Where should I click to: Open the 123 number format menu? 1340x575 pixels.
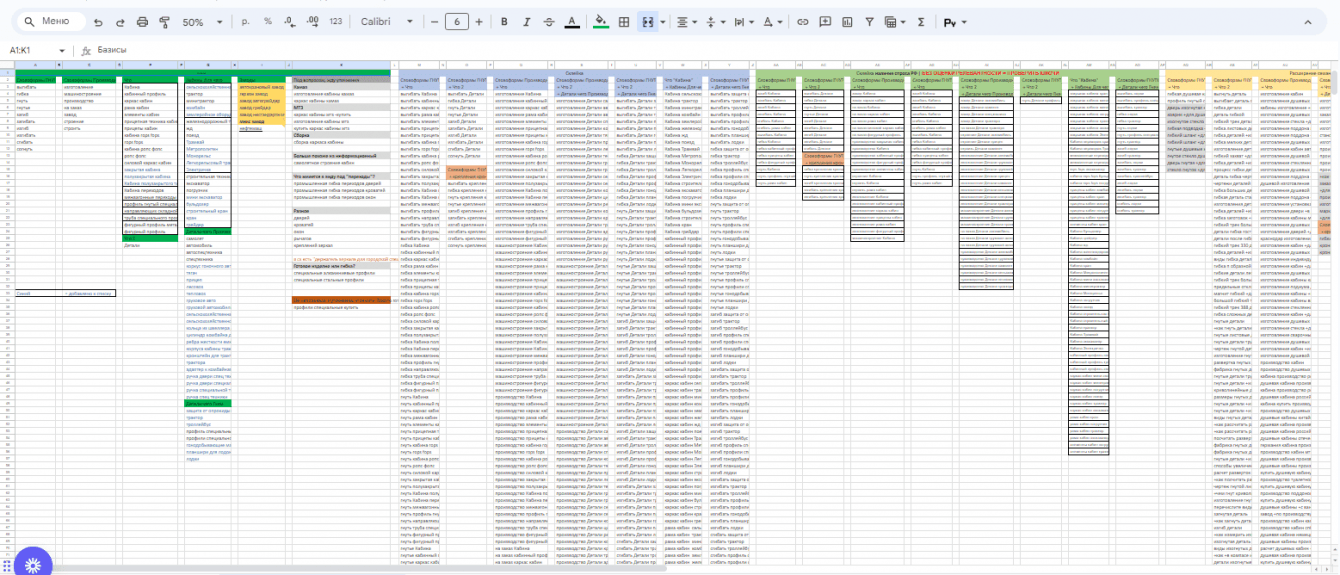(x=335, y=21)
